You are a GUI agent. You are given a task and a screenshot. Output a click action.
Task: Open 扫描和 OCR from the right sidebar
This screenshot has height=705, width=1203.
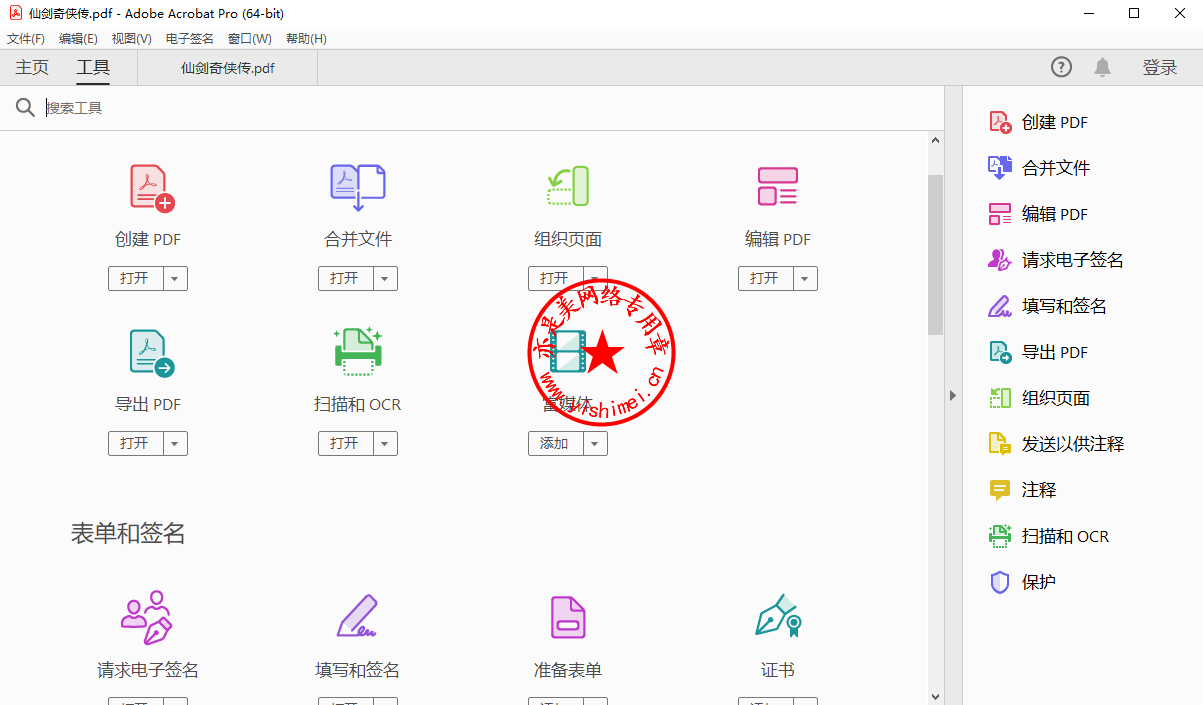tap(1049, 536)
